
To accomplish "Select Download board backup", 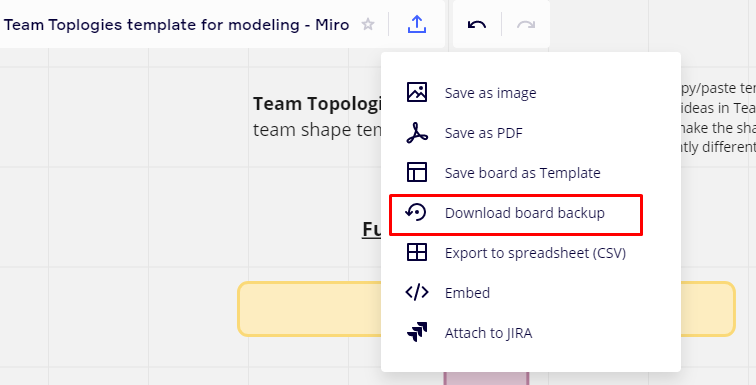I will 525,213.
